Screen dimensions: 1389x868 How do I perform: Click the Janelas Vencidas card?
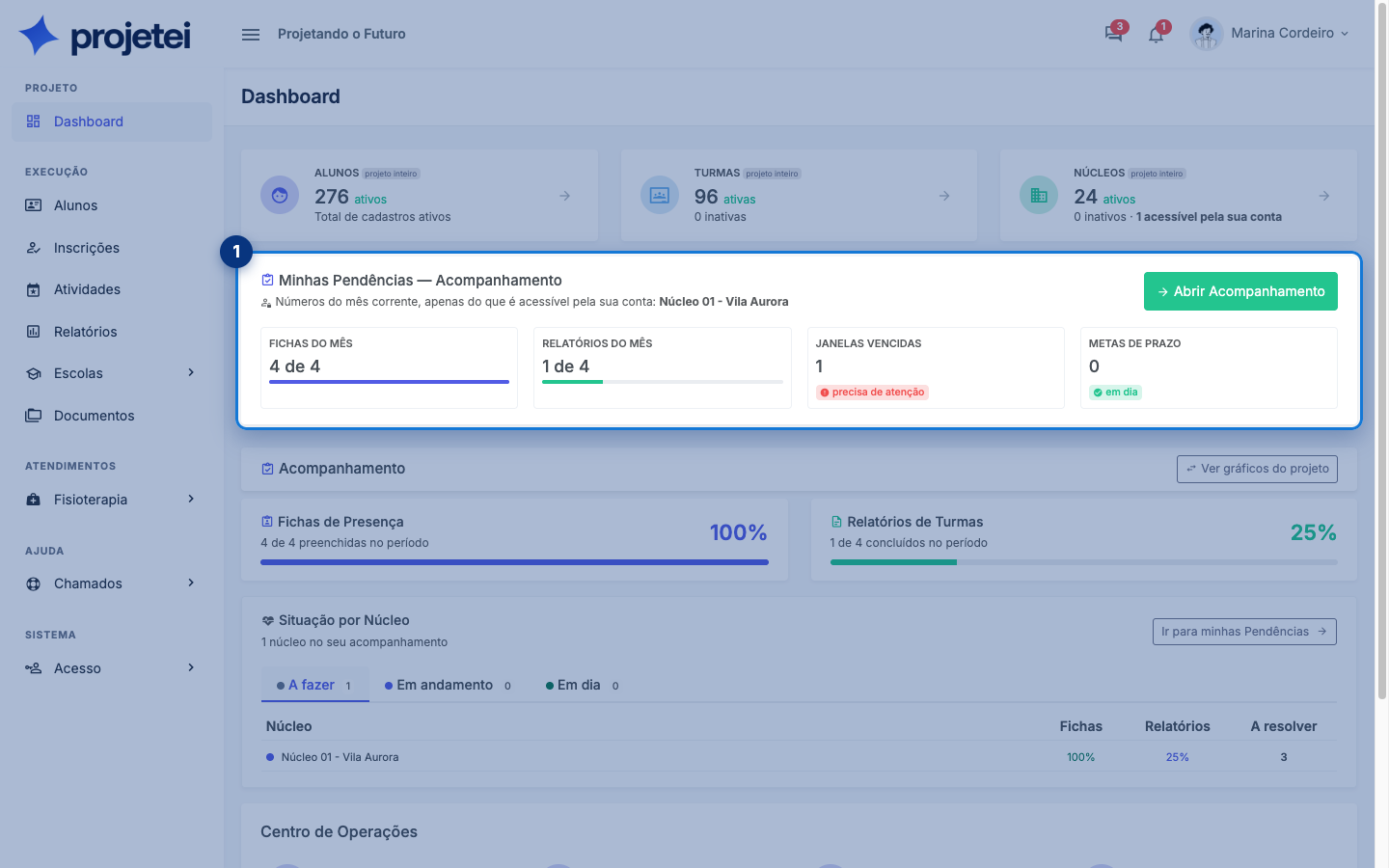pos(936,367)
